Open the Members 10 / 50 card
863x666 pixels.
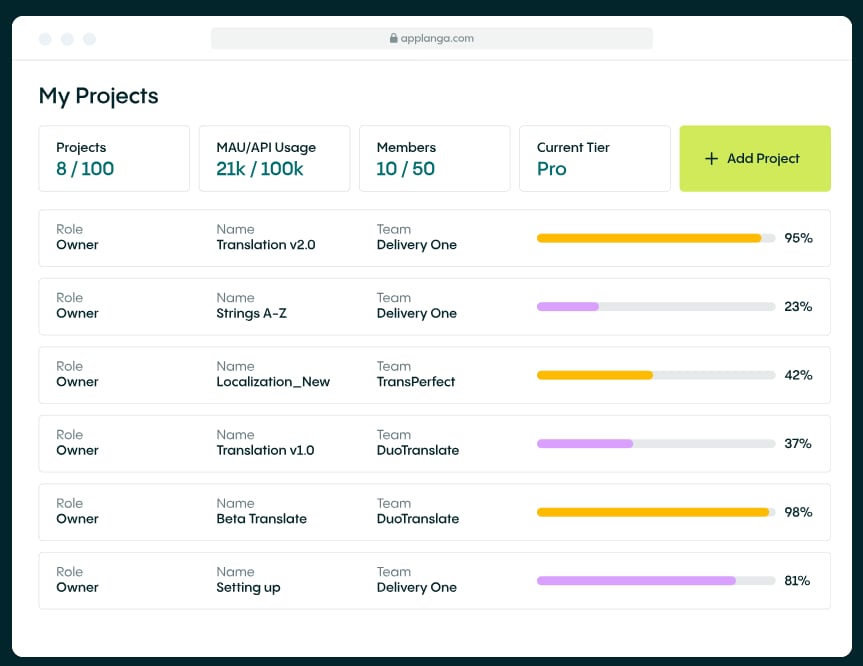tap(434, 158)
